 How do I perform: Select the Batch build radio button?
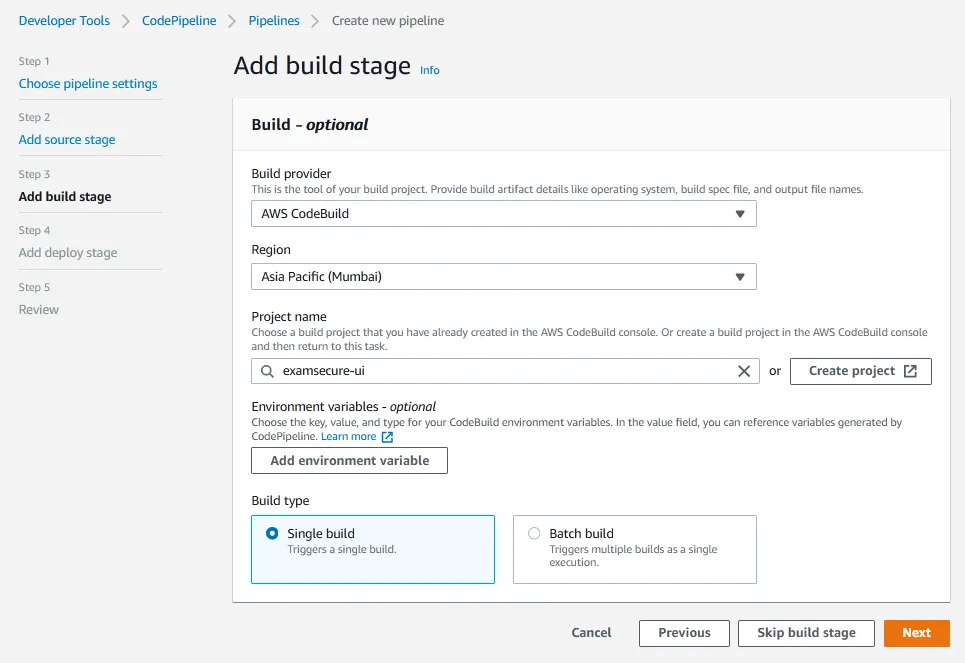coord(534,534)
